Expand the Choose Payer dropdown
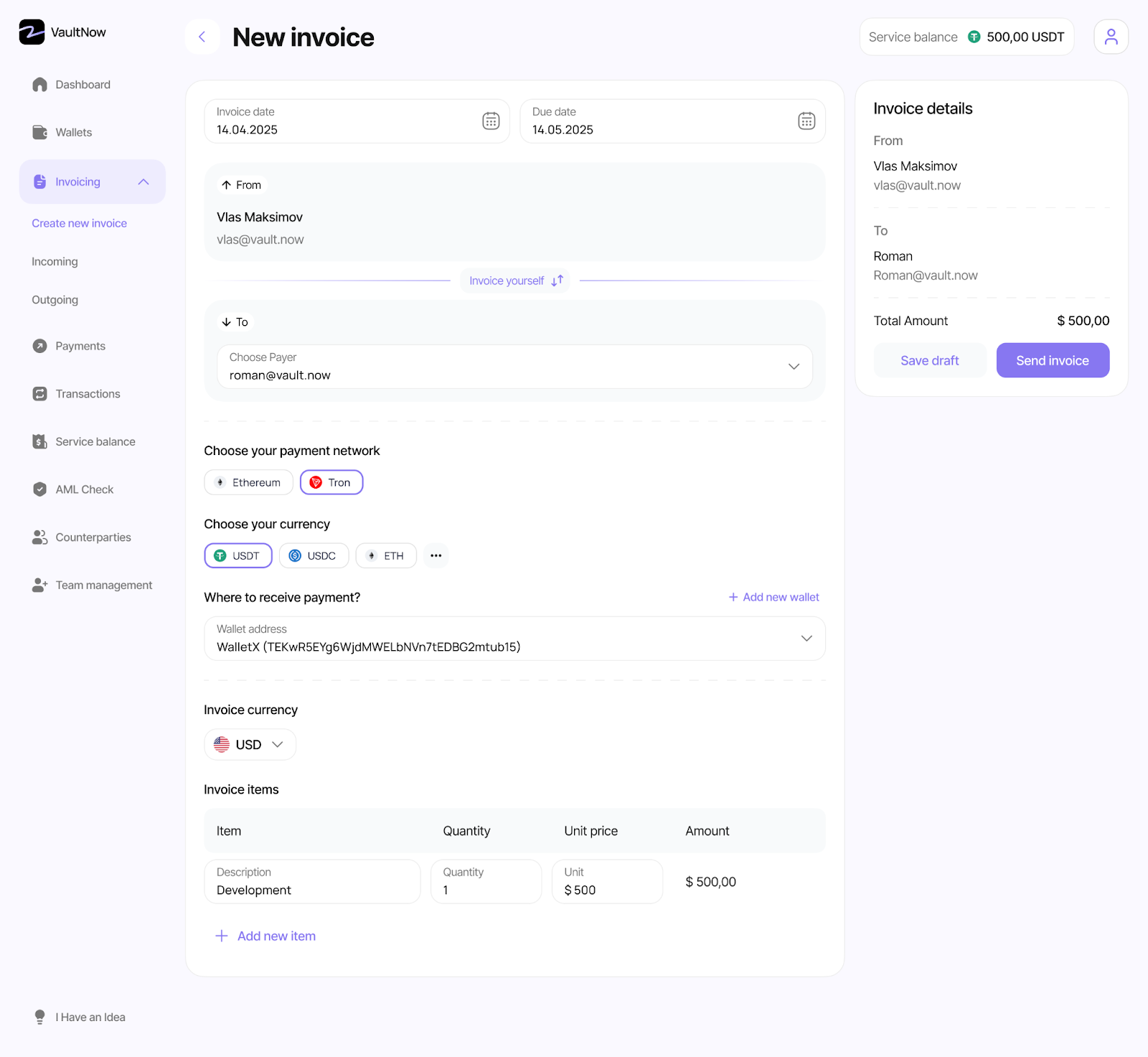Viewport: 1148px width, 1057px height. click(794, 367)
